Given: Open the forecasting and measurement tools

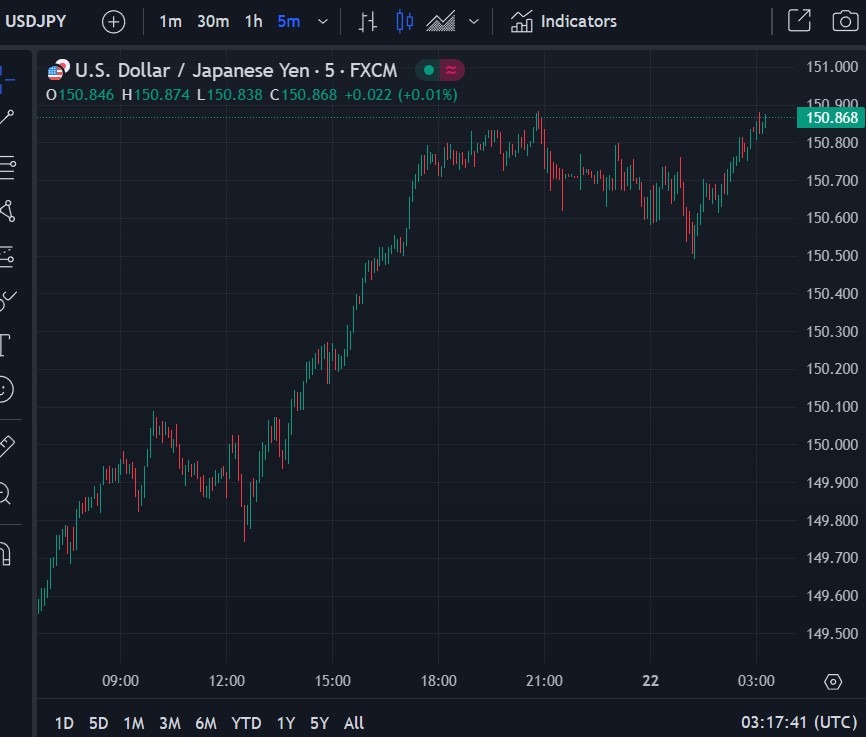Looking at the screenshot, I should (7, 257).
